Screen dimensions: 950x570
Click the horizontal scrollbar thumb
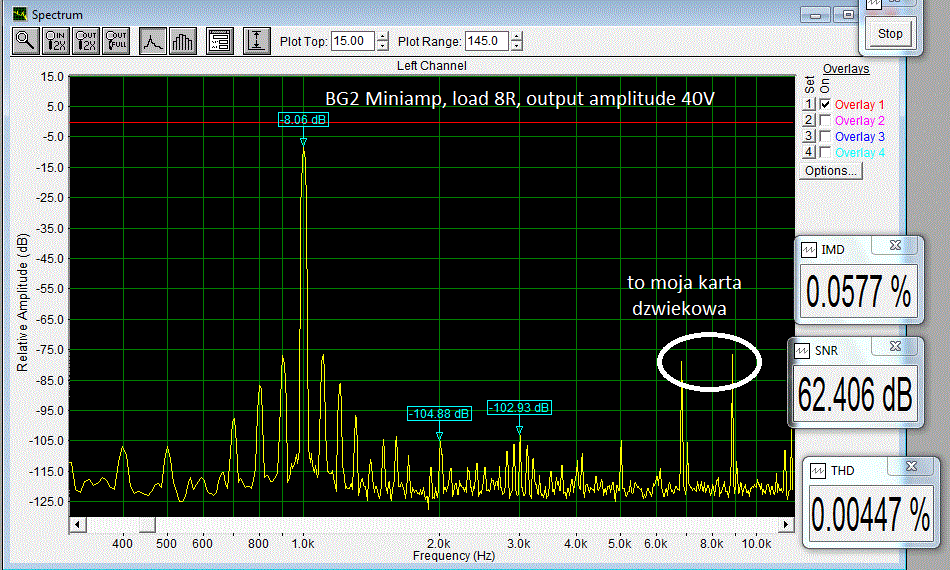(x=147, y=525)
